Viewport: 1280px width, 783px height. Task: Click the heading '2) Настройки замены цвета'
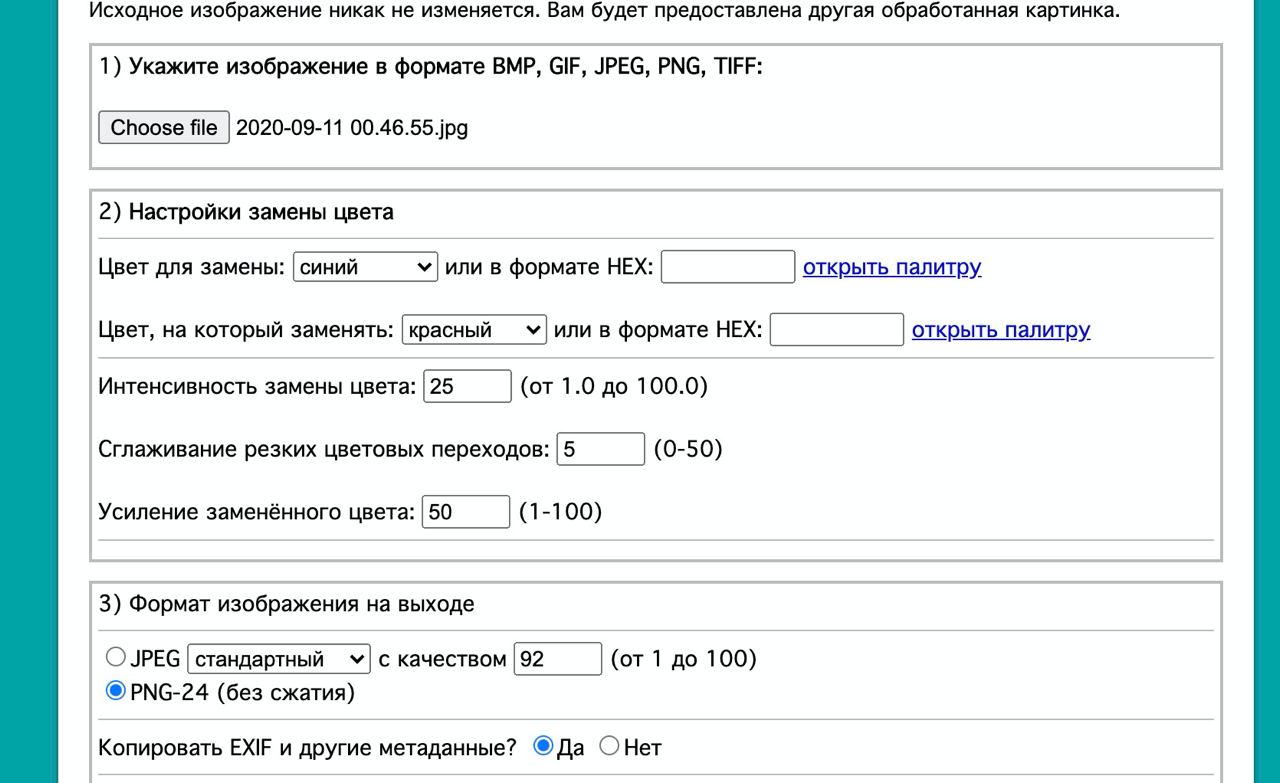(x=246, y=212)
